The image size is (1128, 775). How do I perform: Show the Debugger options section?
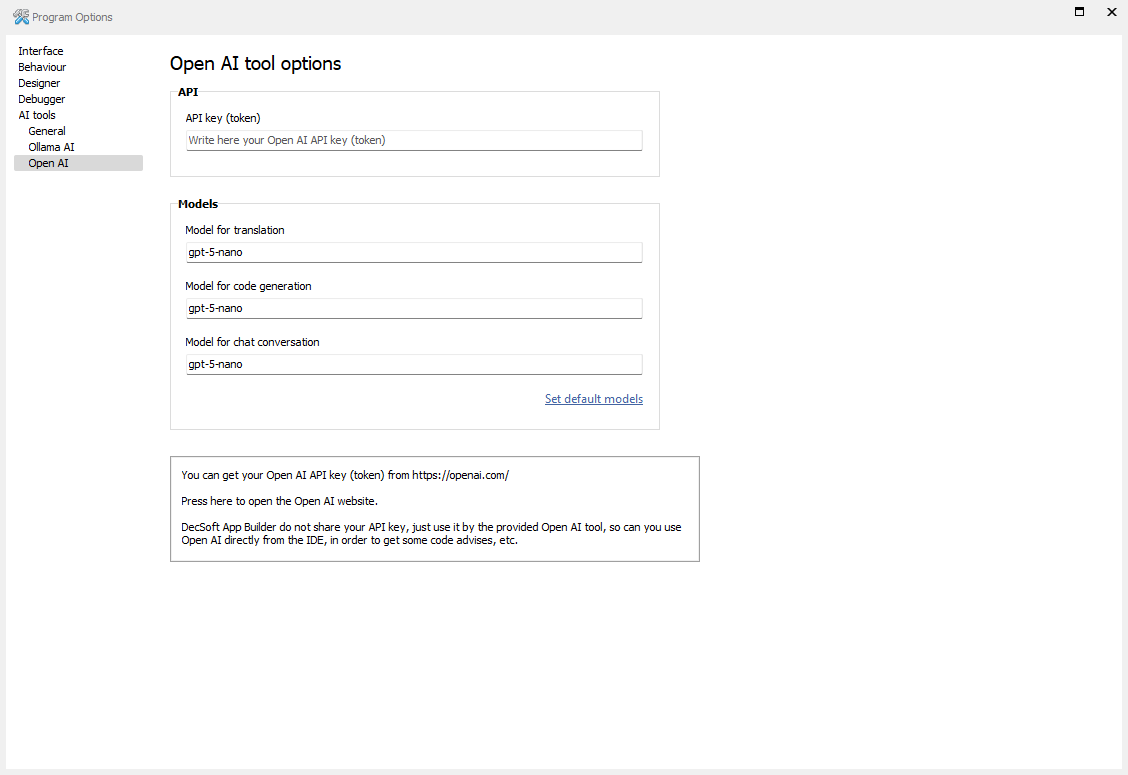pos(42,99)
